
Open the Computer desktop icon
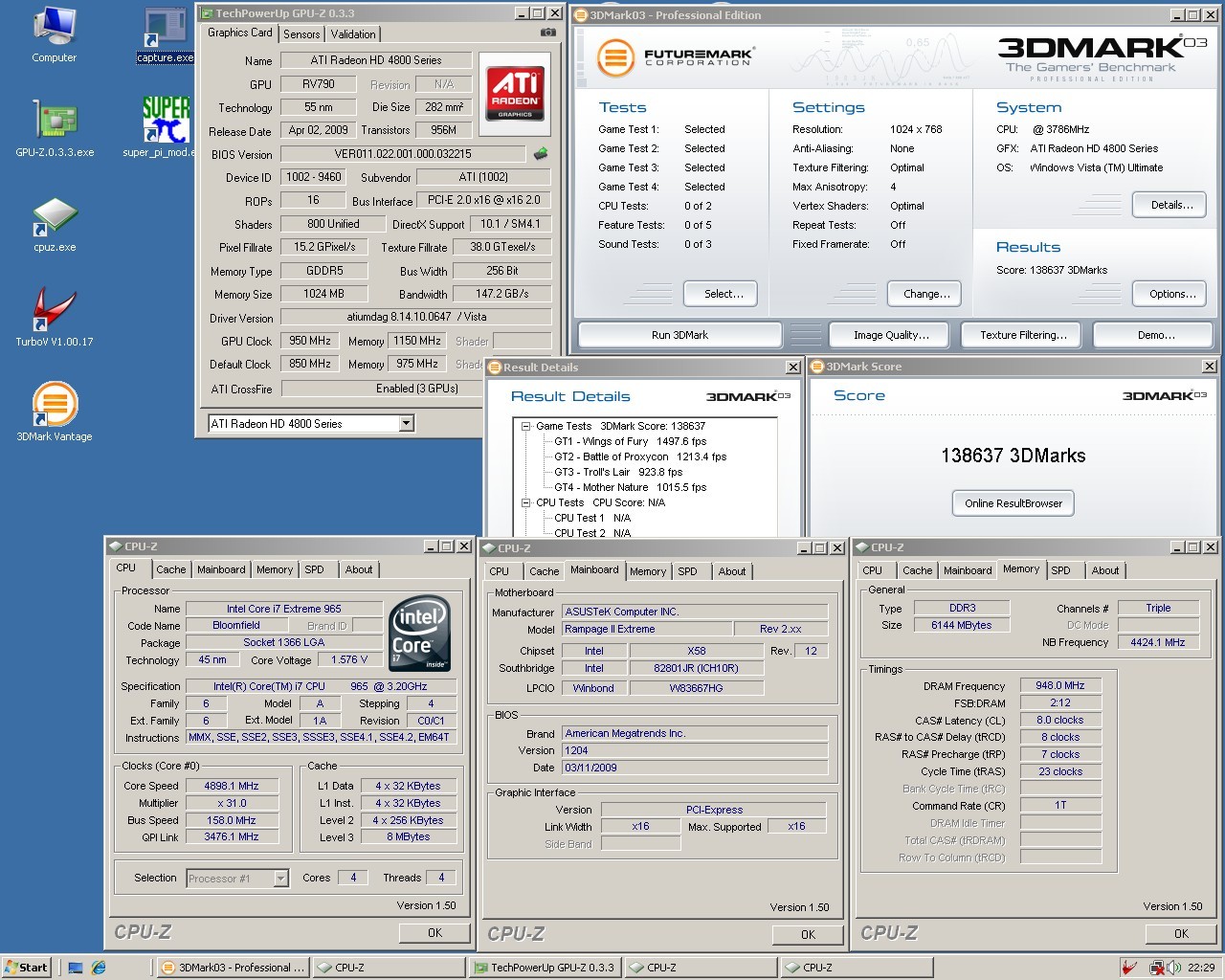tap(54, 34)
